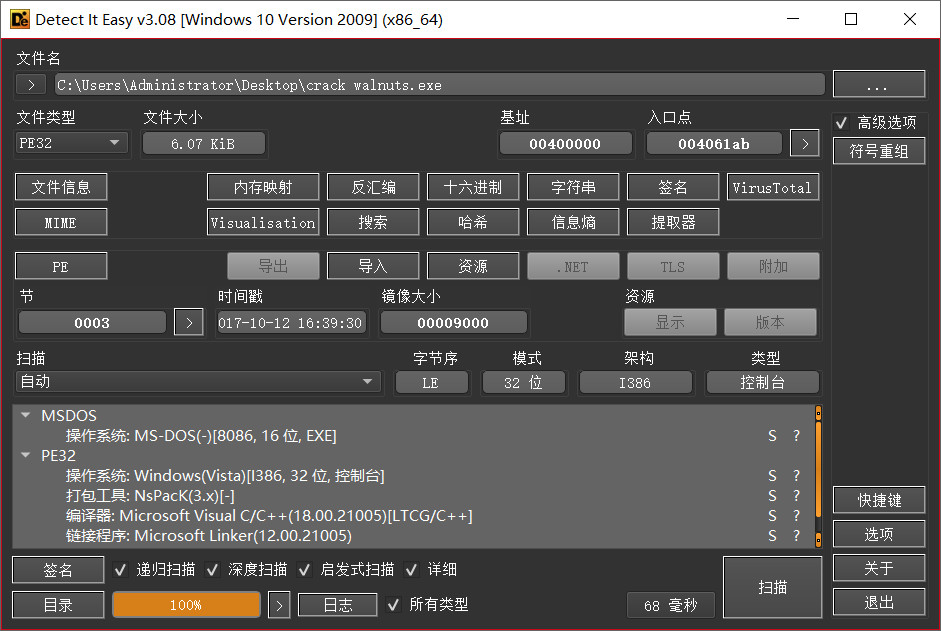Click S for MS-DOS operating system row
Viewport: 941px width, 631px height.
point(772,436)
